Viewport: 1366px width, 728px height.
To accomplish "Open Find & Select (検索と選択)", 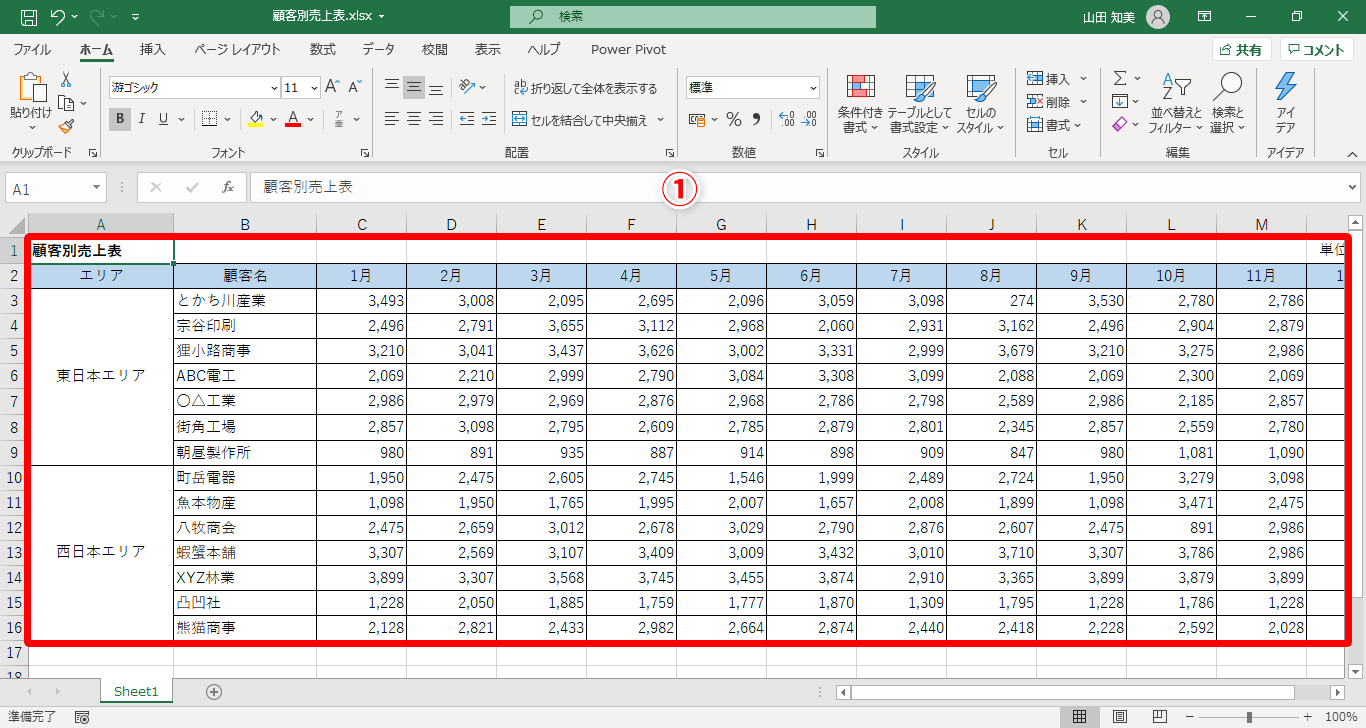I will [1227, 104].
